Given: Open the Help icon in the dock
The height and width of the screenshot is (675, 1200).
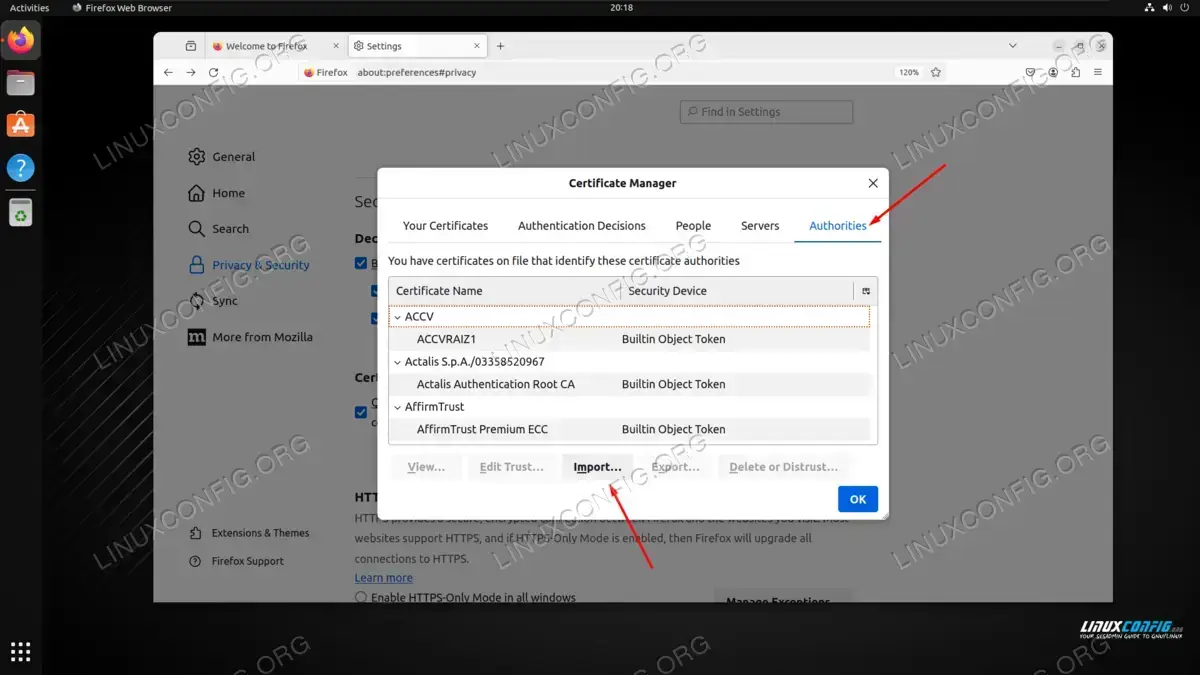Looking at the screenshot, I should (21, 167).
